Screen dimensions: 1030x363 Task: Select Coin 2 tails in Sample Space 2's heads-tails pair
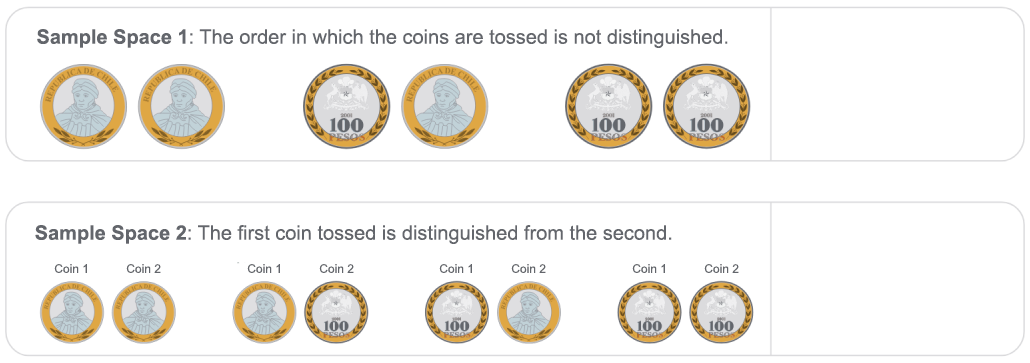pos(337,312)
